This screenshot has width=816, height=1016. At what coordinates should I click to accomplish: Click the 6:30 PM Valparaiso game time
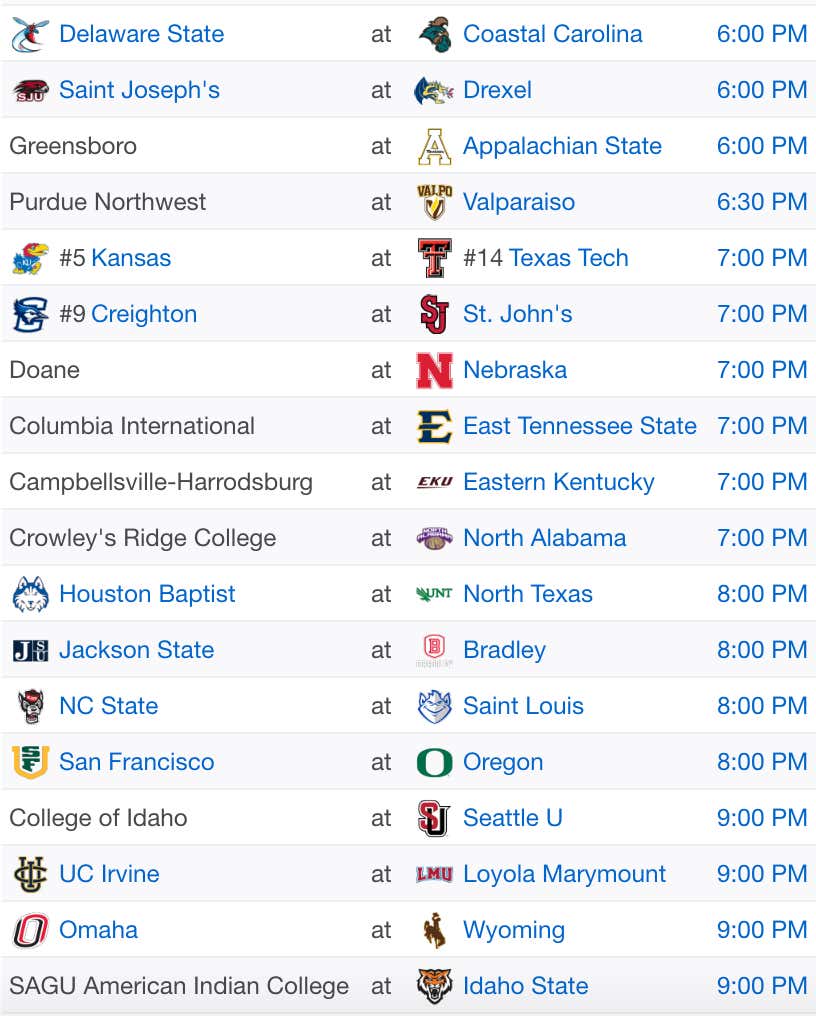tap(762, 202)
